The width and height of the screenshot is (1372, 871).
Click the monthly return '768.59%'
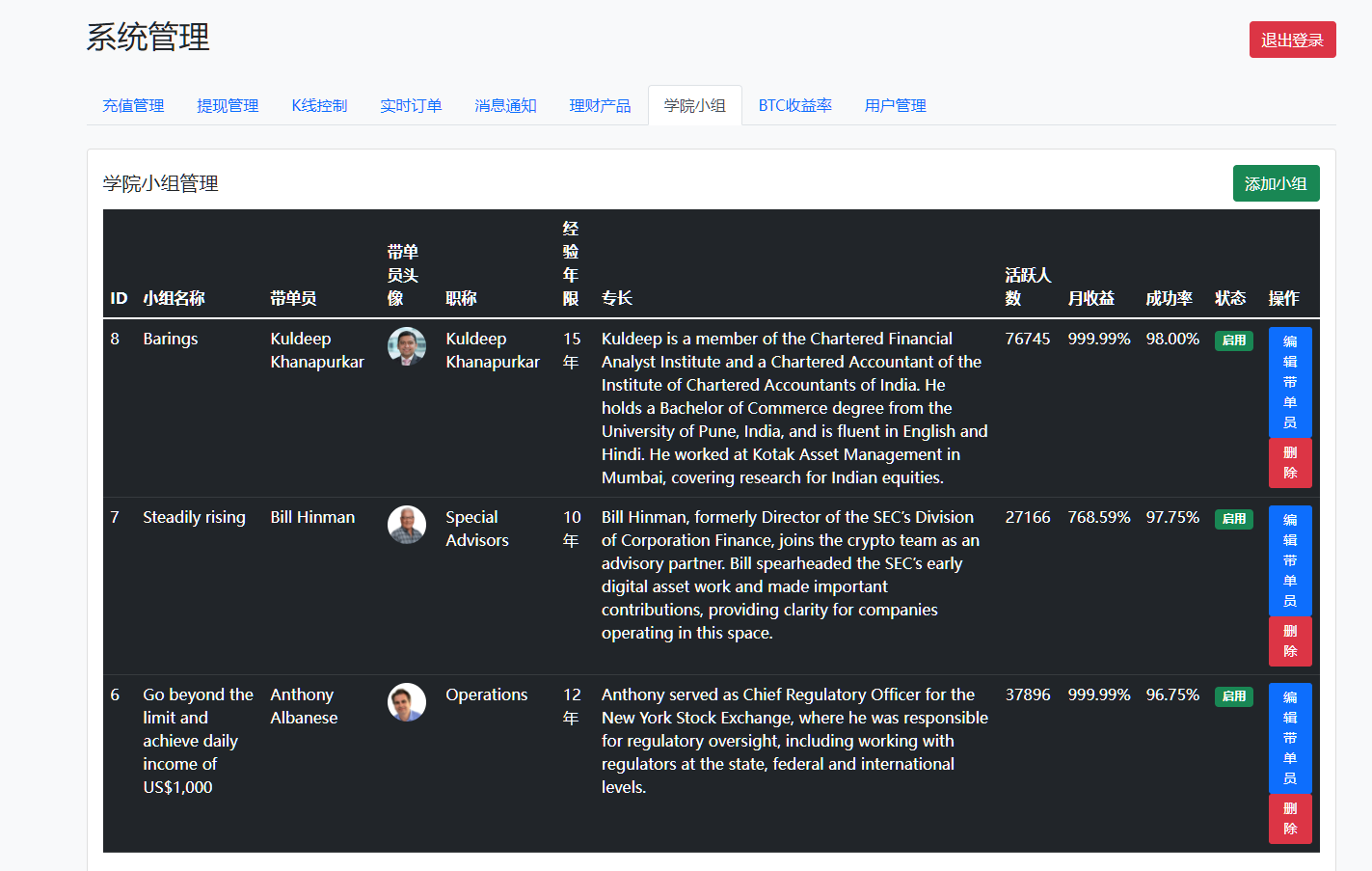pos(1099,517)
